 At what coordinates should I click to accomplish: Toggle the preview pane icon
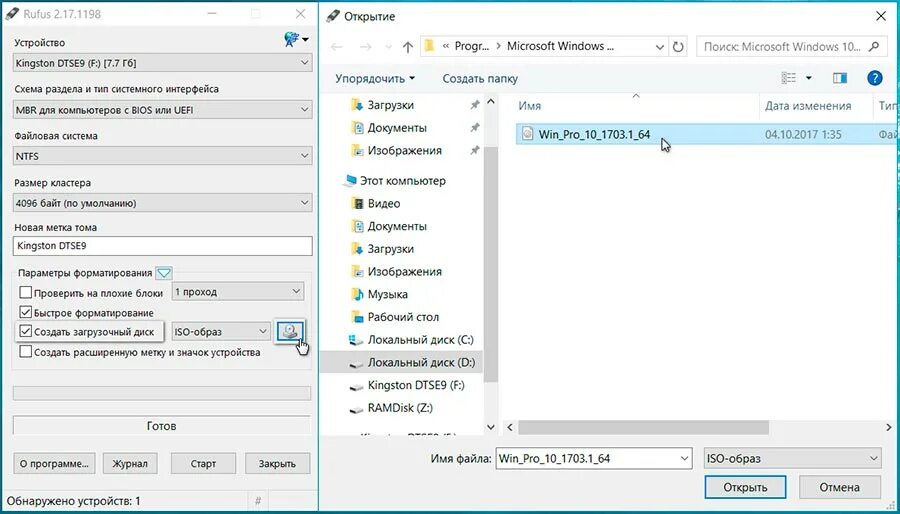coord(840,78)
